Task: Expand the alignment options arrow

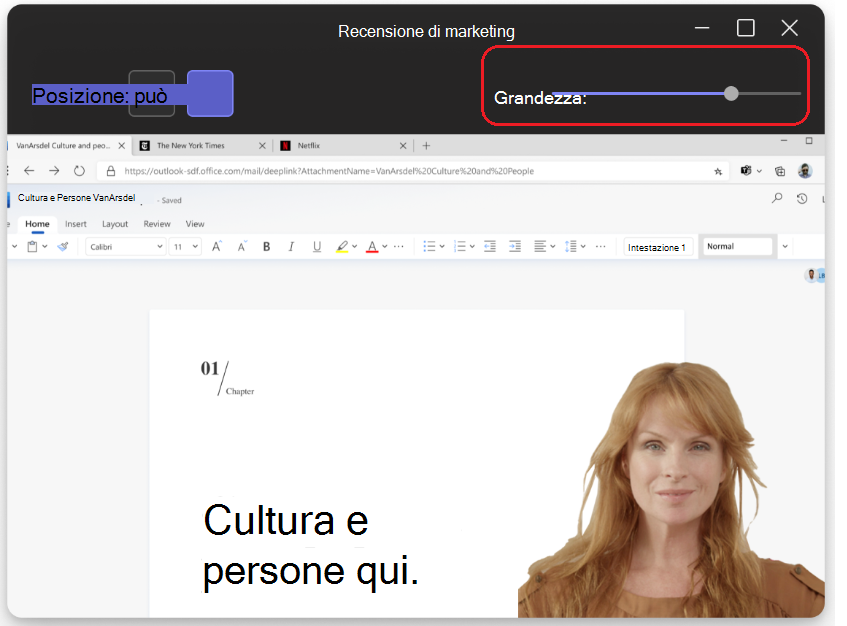Action: click(553, 246)
